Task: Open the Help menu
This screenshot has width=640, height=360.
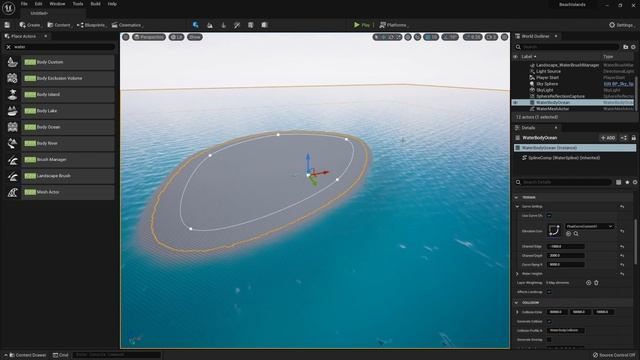Action: [x=112, y=4]
